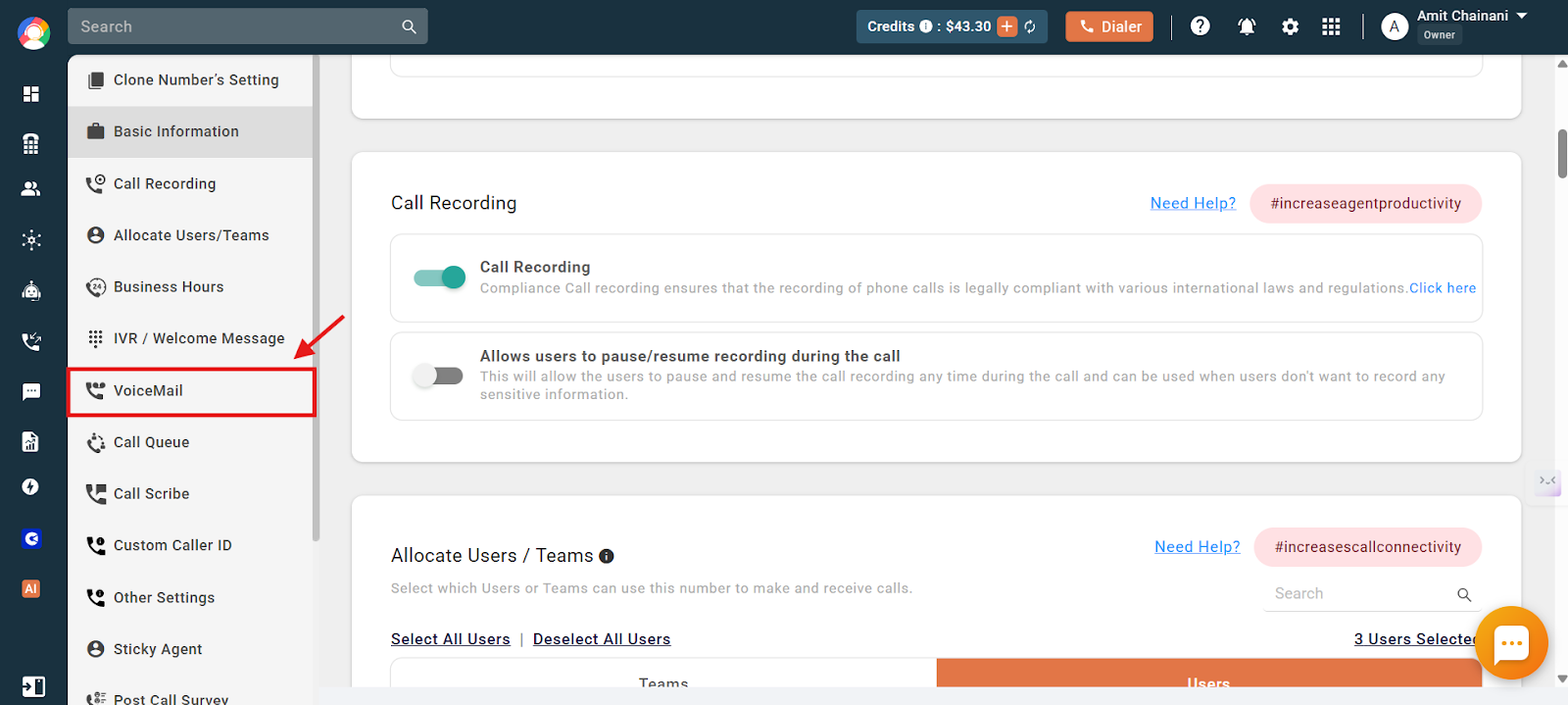Open notifications bell icon
The image size is (1568, 705).
[x=1247, y=26]
